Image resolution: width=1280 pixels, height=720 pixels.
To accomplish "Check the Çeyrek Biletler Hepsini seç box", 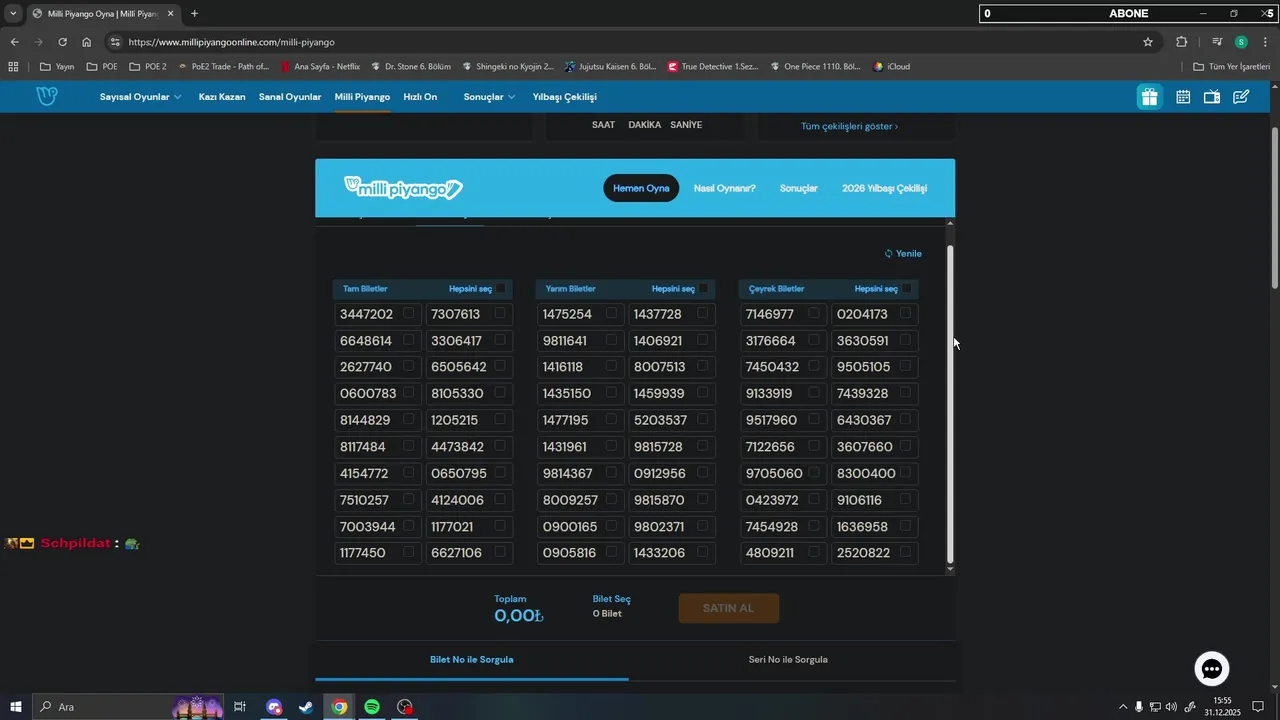I will 907,289.
